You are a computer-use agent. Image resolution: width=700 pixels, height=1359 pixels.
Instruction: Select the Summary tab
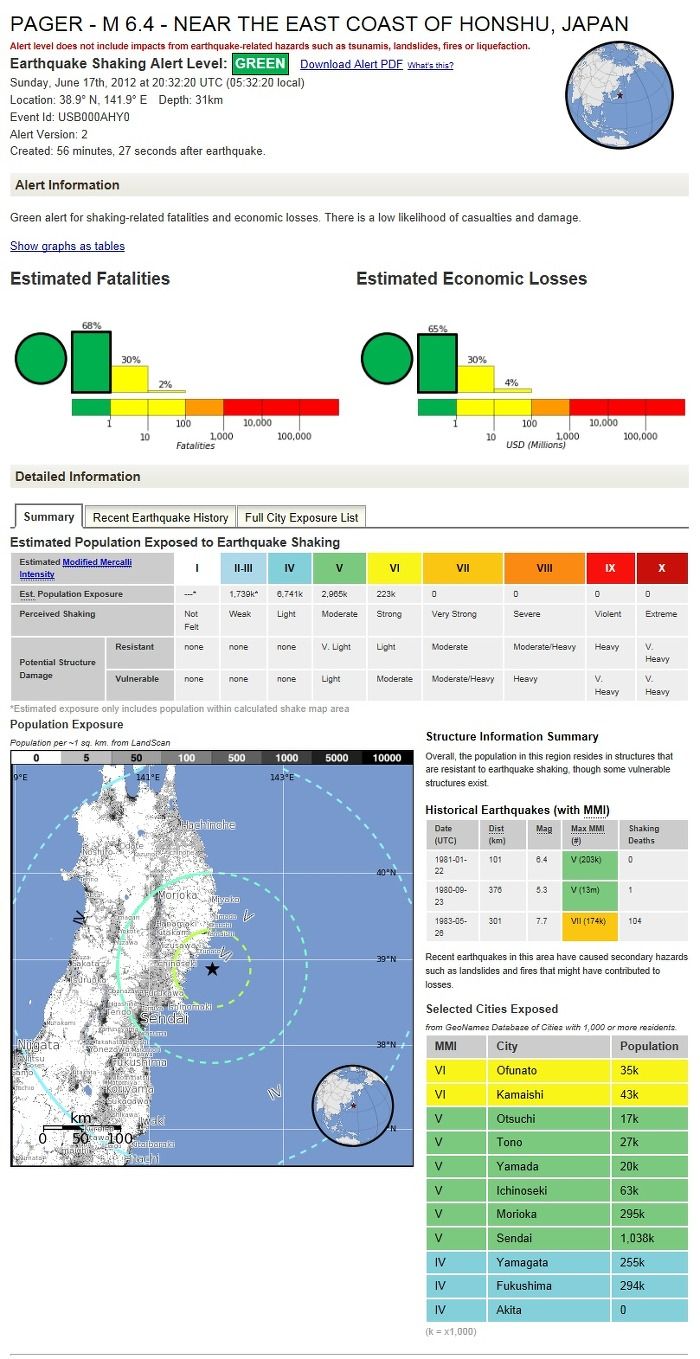tap(49, 517)
